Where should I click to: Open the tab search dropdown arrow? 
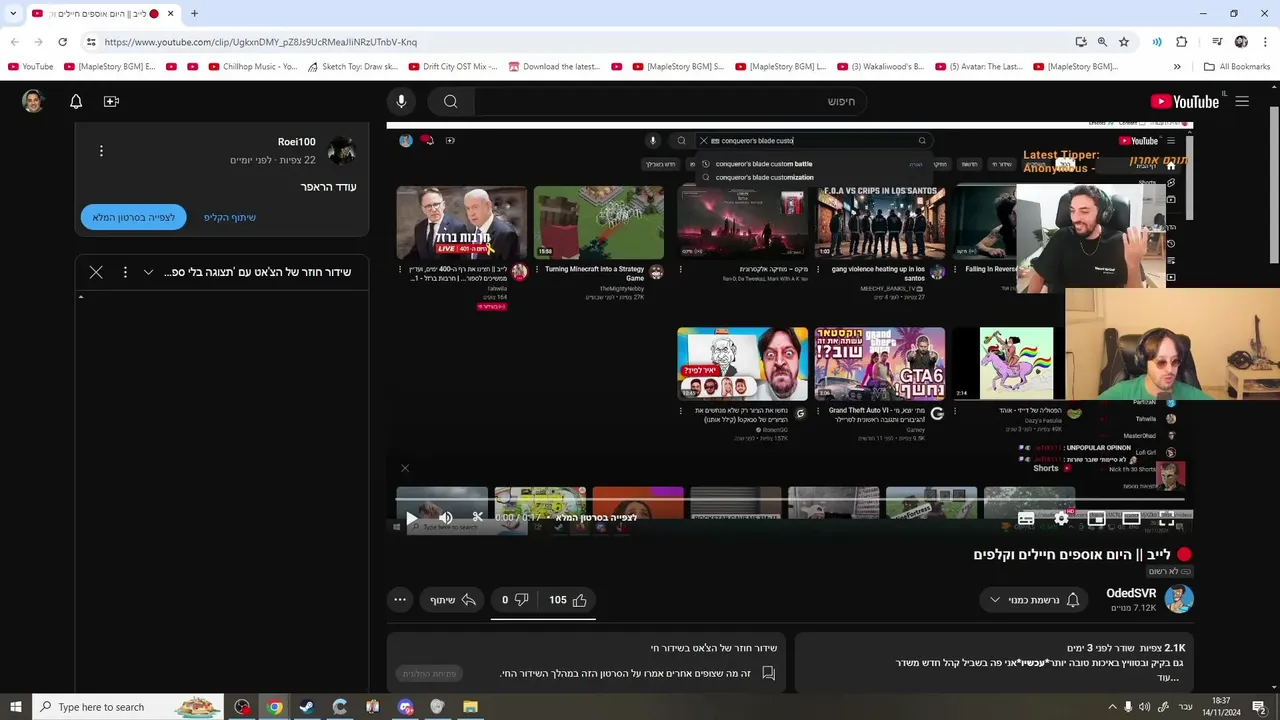[11, 13]
